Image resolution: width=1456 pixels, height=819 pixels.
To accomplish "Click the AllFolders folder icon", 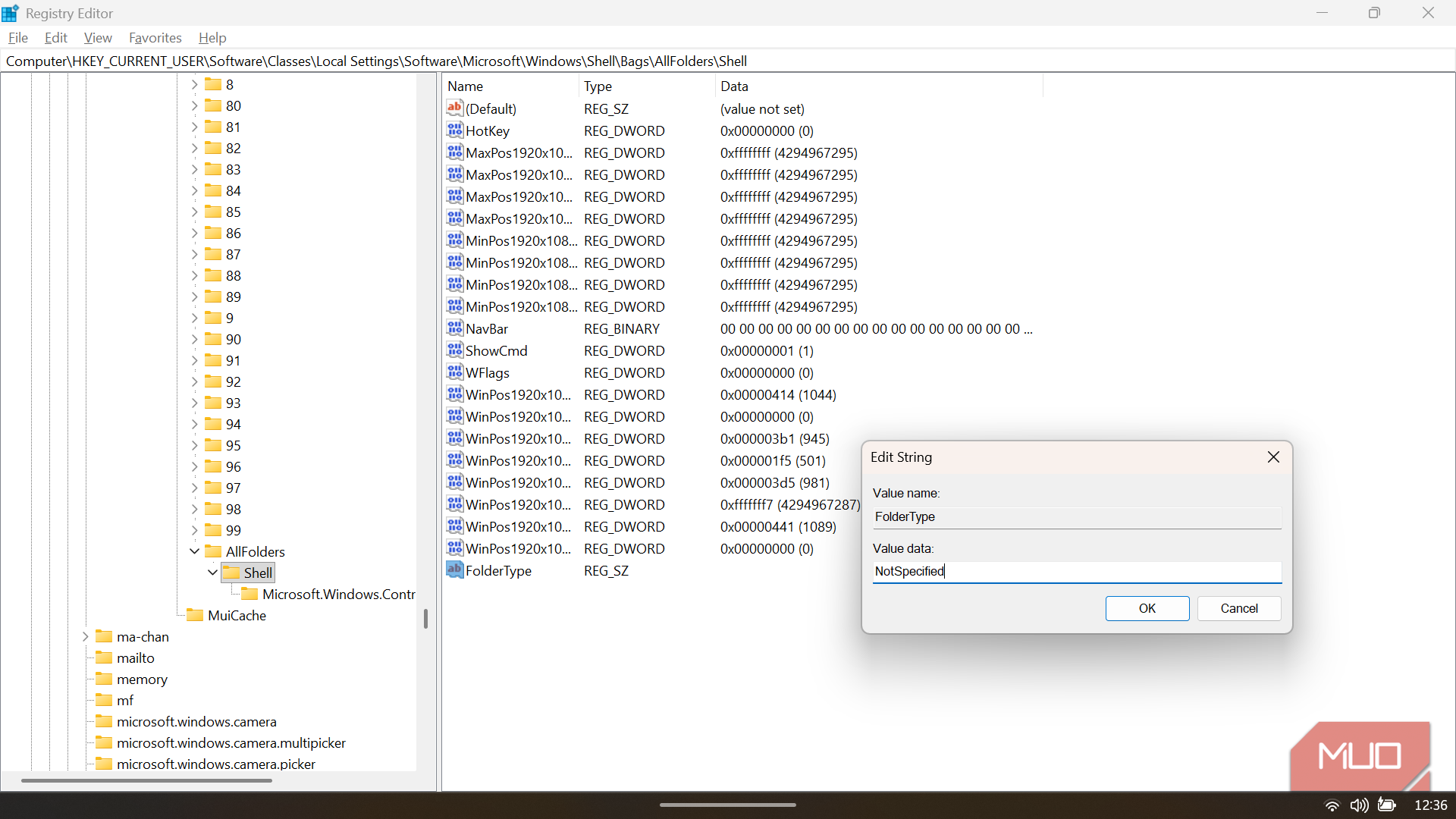I will point(213,551).
